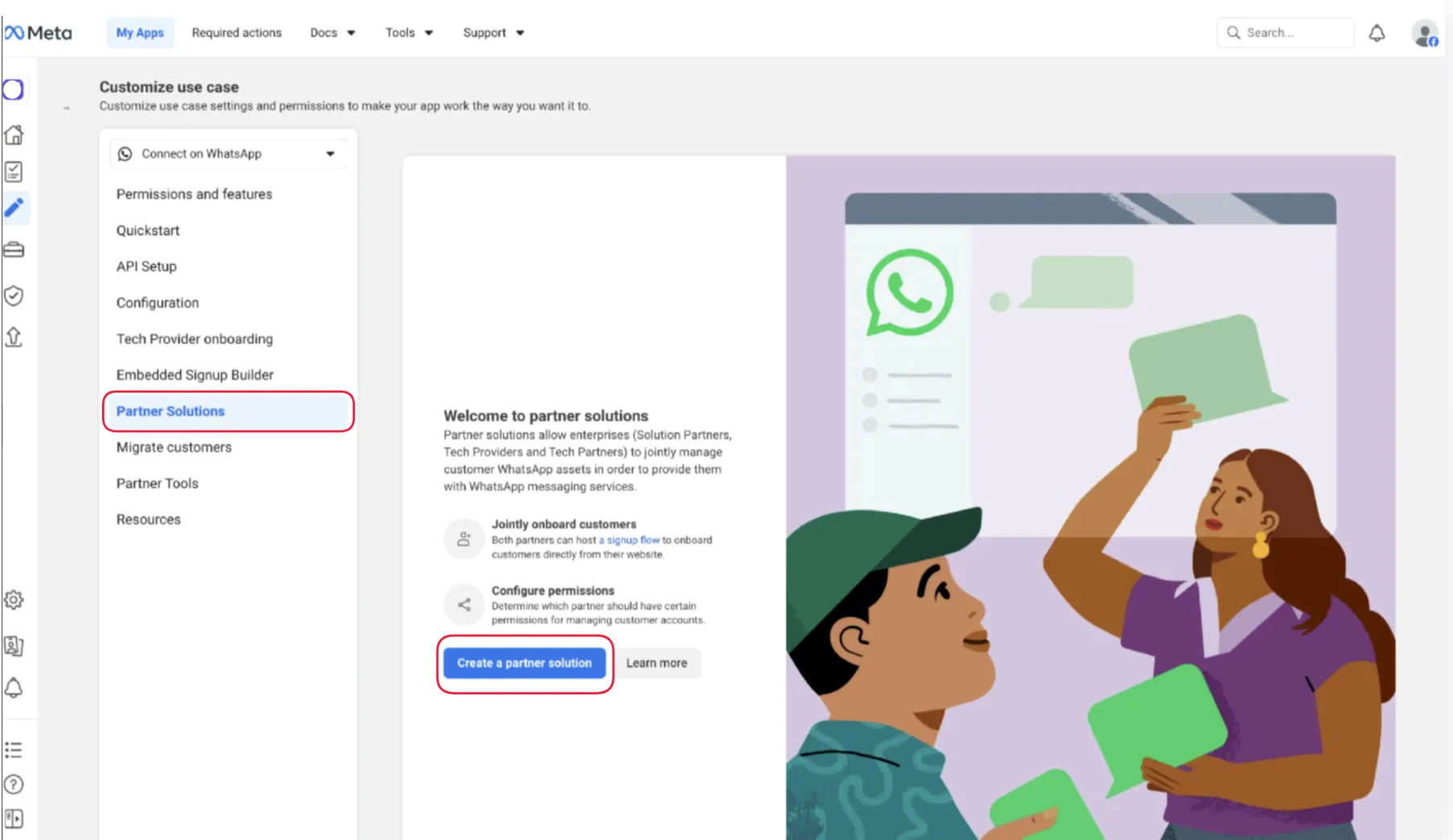Open Permissions and features
The height and width of the screenshot is (840, 1453).
195,194
